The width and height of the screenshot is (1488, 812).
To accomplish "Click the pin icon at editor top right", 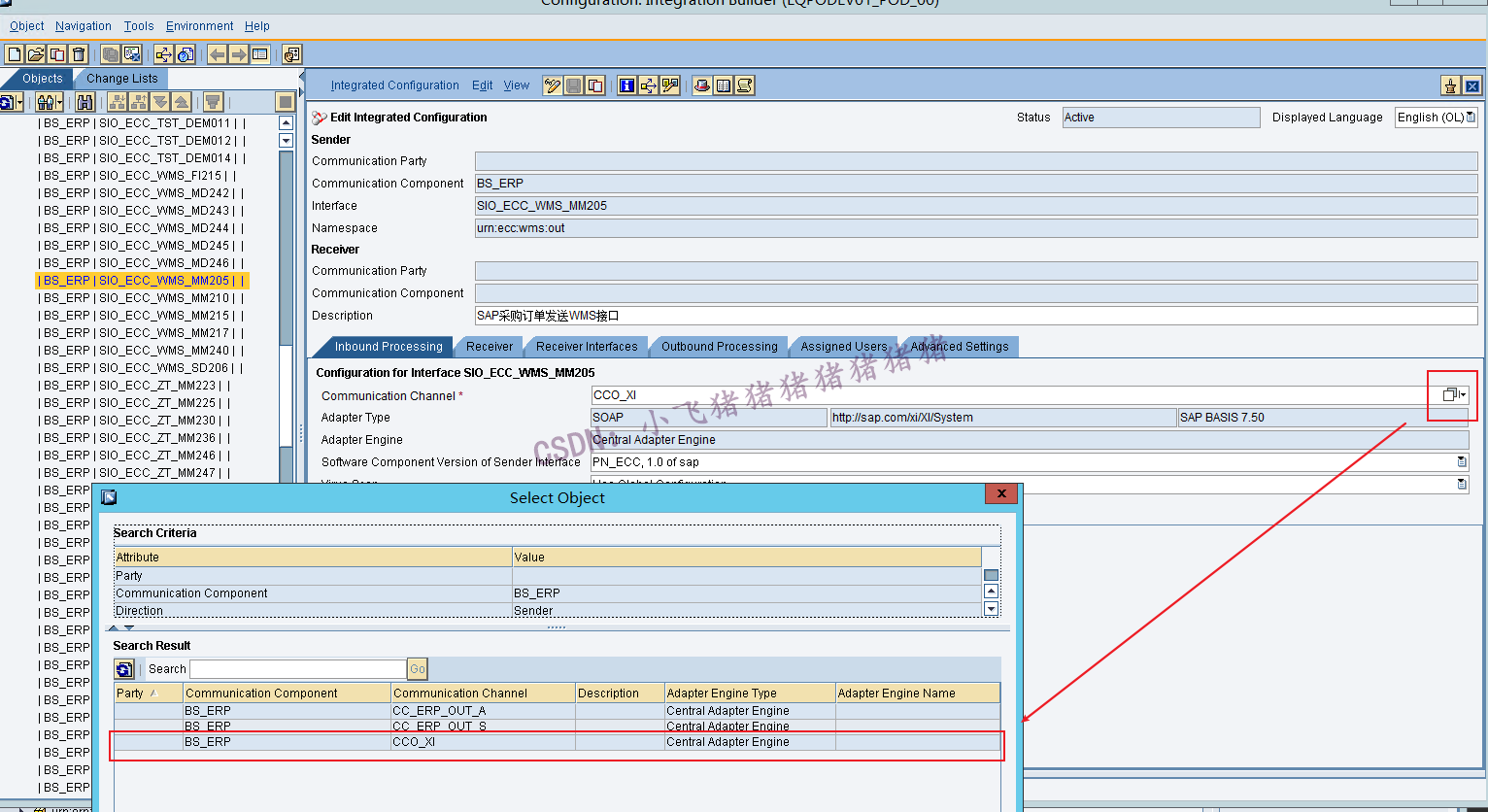I will pos(1451,85).
